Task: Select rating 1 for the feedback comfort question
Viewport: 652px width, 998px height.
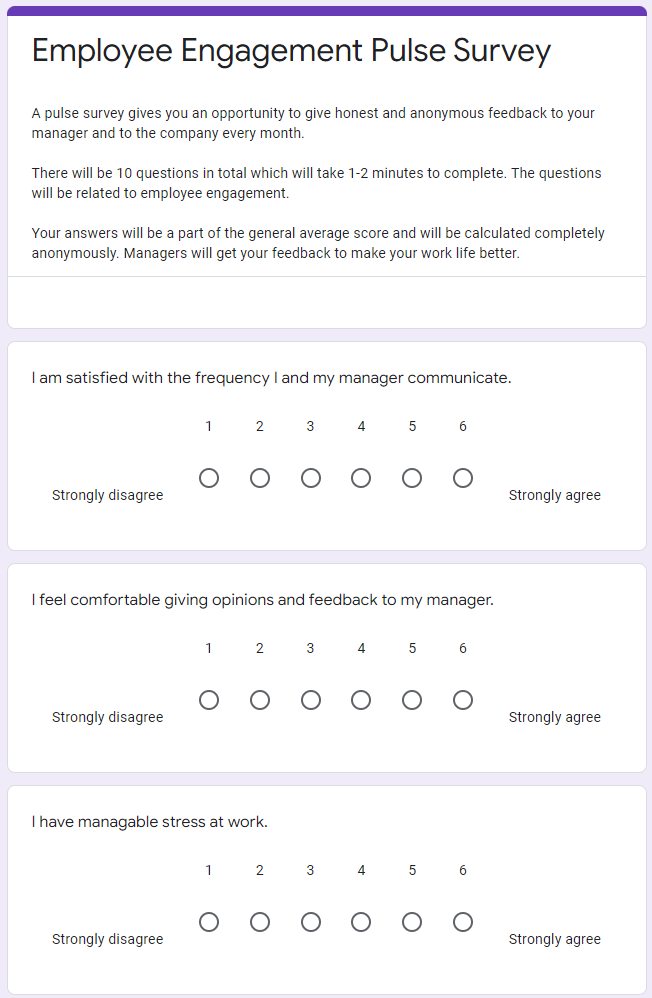Action: pos(209,700)
